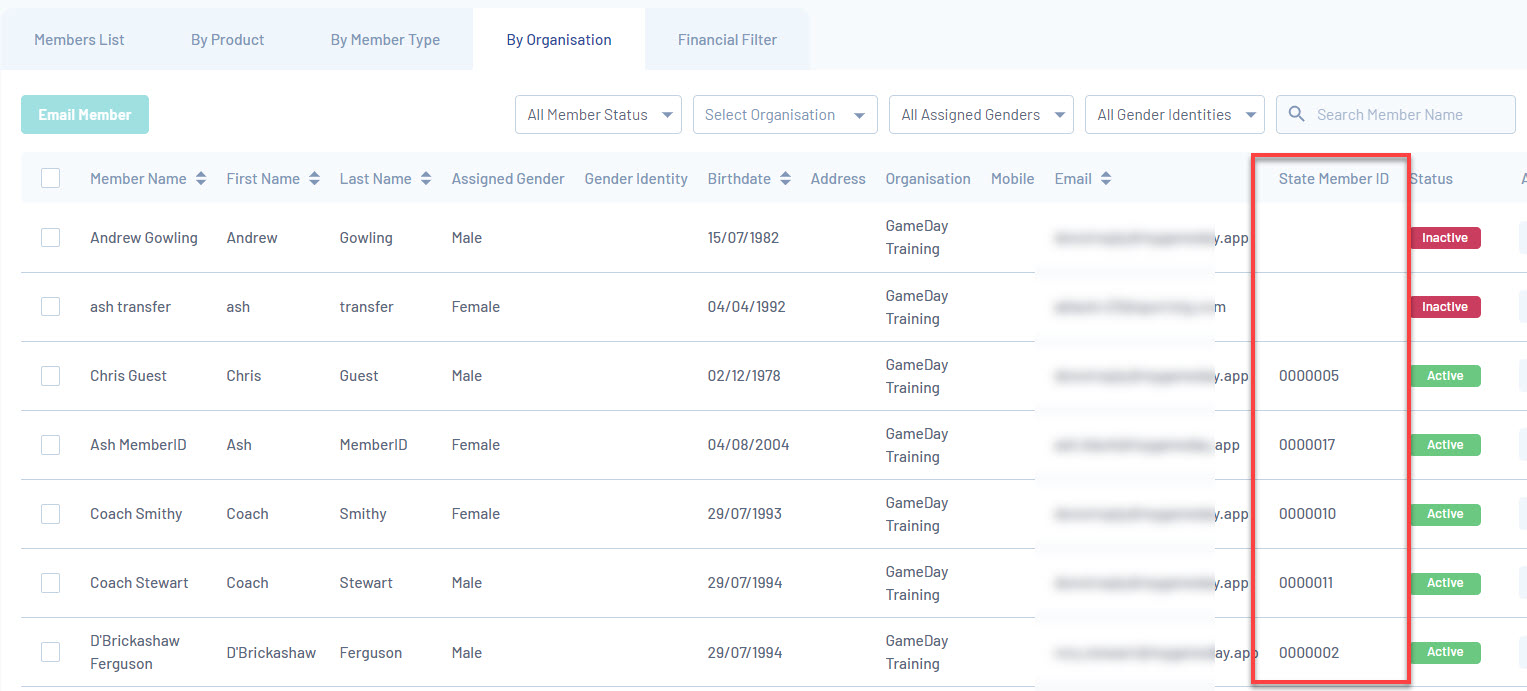Select Coach Stewart's row checkbox
1527x691 pixels.
click(50, 582)
